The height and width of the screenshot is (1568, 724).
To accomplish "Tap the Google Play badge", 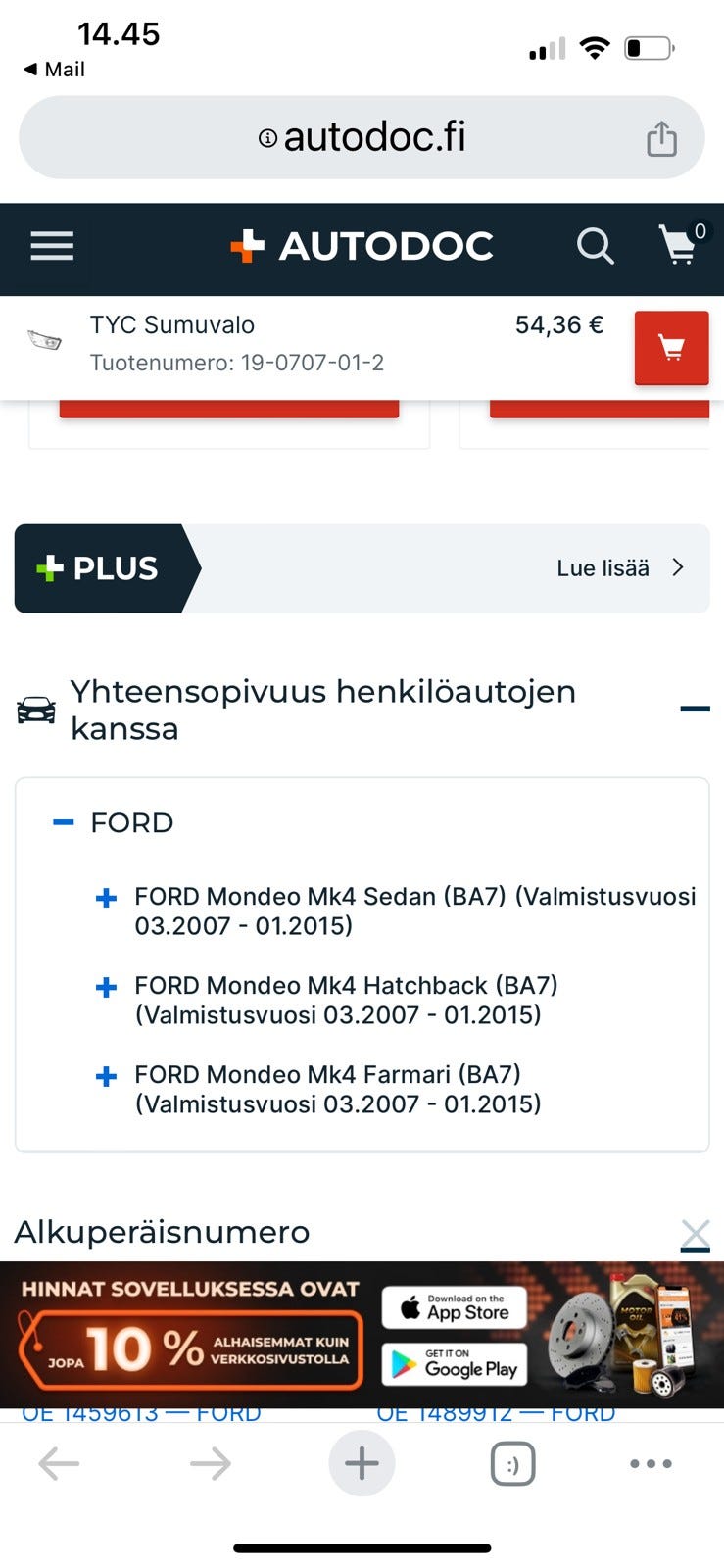I will pyautogui.click(x=454, y=1364).
